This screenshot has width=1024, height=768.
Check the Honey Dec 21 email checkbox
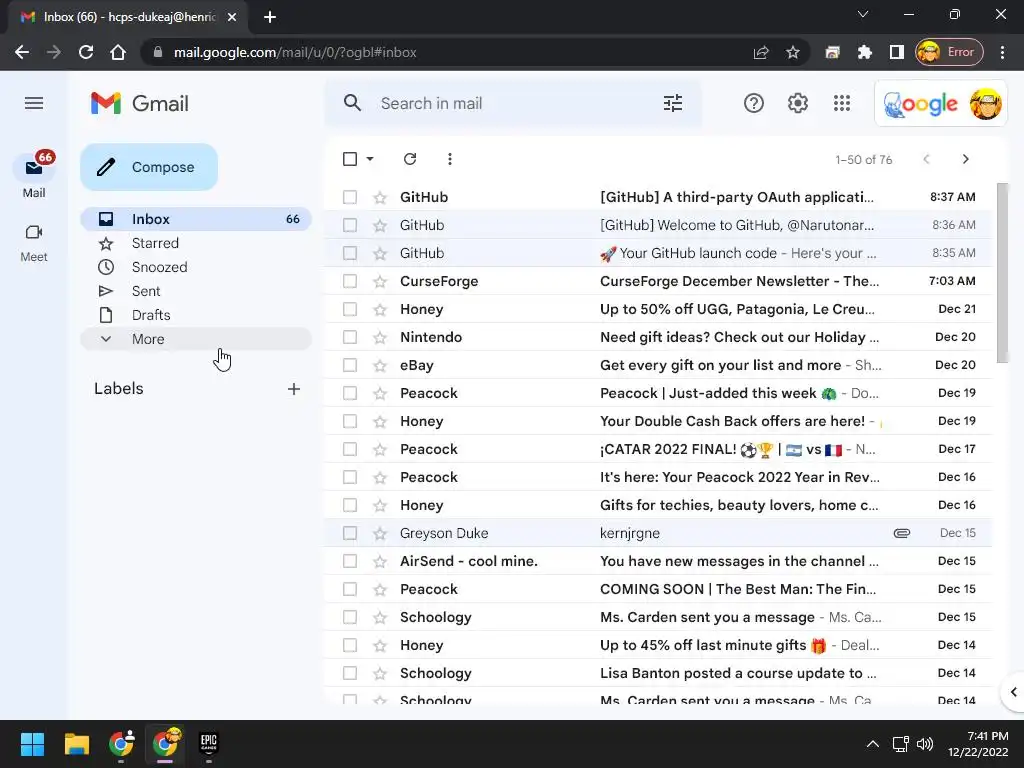coord(350,310)
